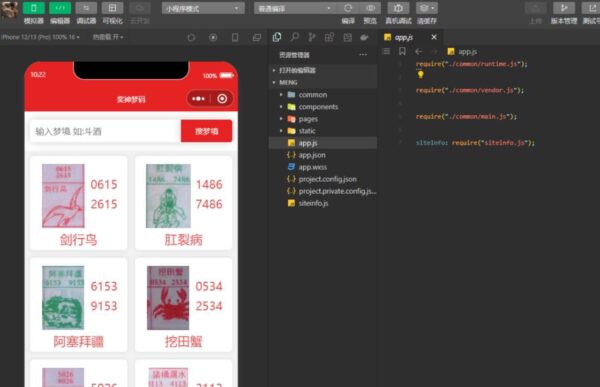Click the red 搜梦境 search button

[x=207, y=131]
